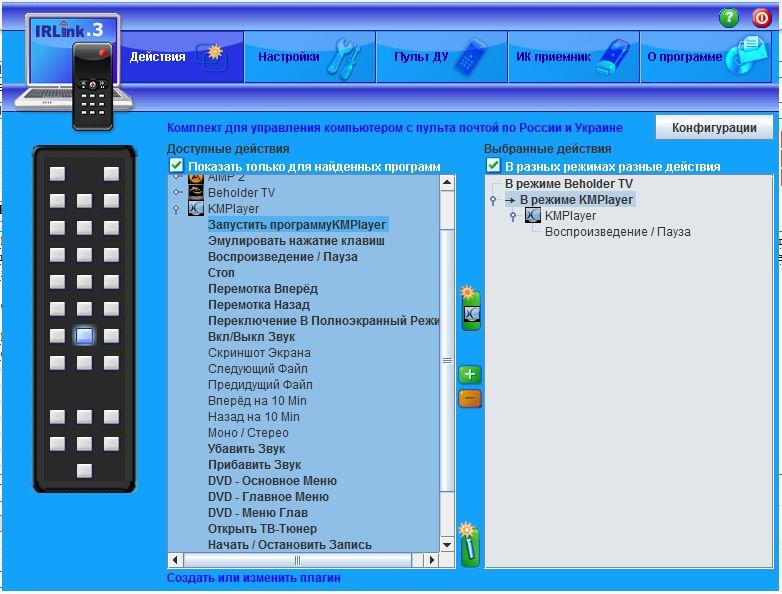Click the KMPlayer icon in selected actions

[533, 215]
